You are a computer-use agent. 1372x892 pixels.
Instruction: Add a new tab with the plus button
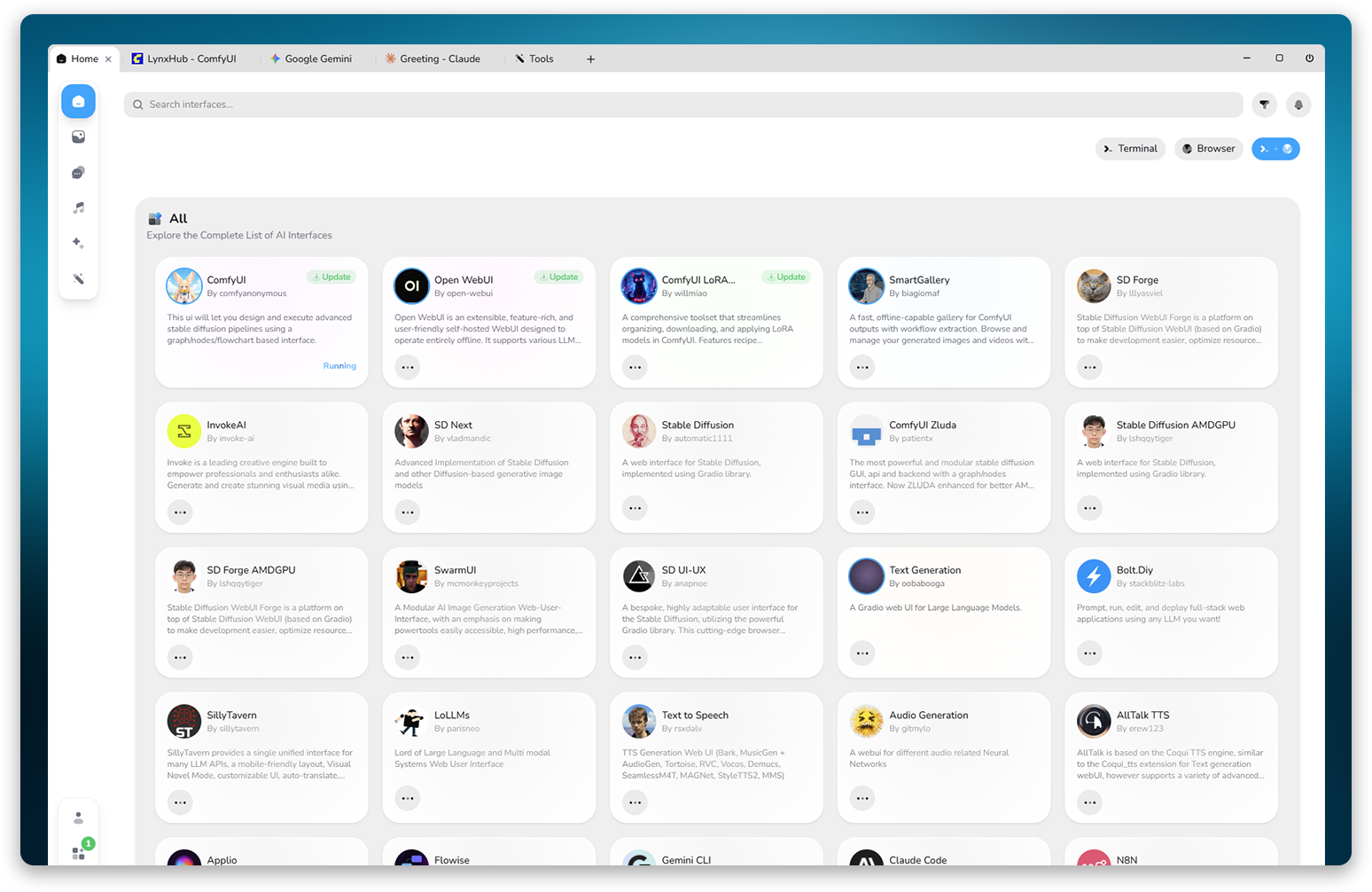pos(590,59)
